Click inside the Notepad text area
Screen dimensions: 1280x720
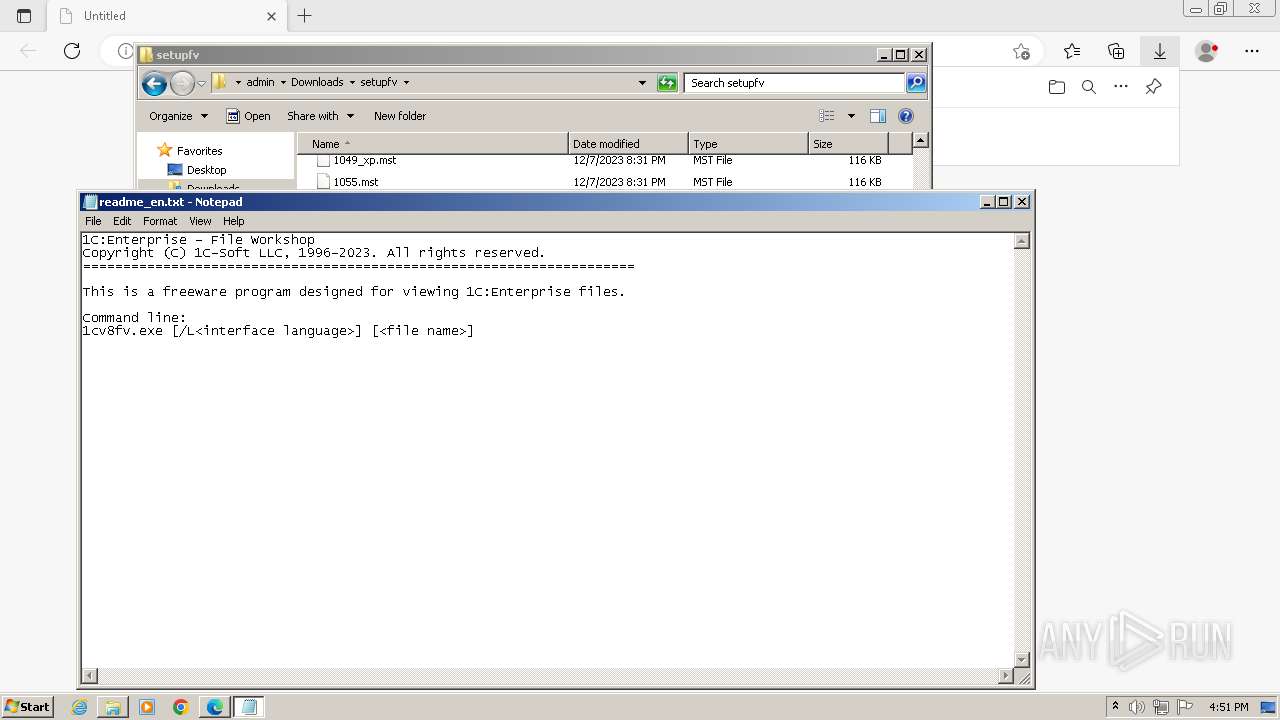(x=548, y=450)
